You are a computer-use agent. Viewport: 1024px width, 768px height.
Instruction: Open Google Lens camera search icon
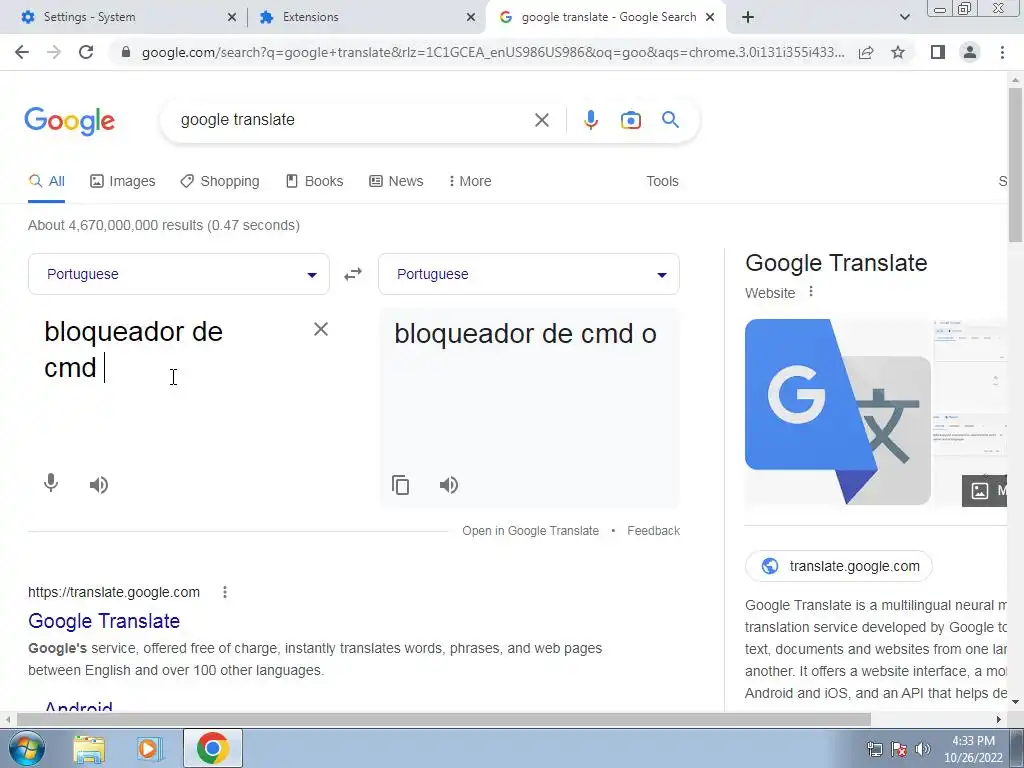pos(630,120)
